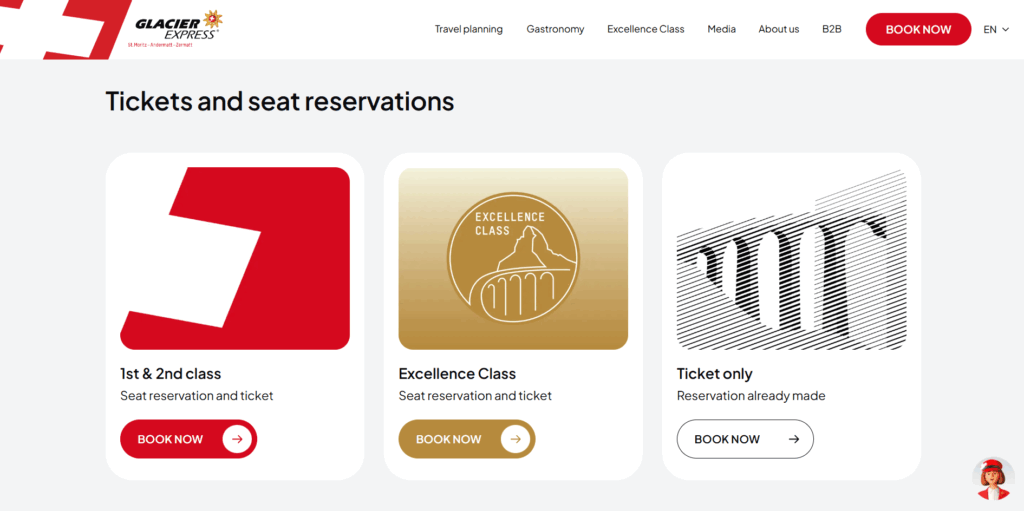
Task: Navigate to the B2B section
Action: (x=832, y=29)
